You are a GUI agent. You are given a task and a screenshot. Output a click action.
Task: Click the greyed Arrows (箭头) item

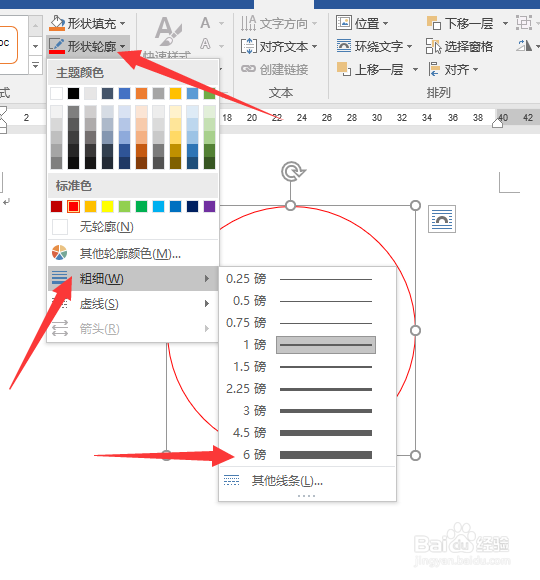(133, 328)
